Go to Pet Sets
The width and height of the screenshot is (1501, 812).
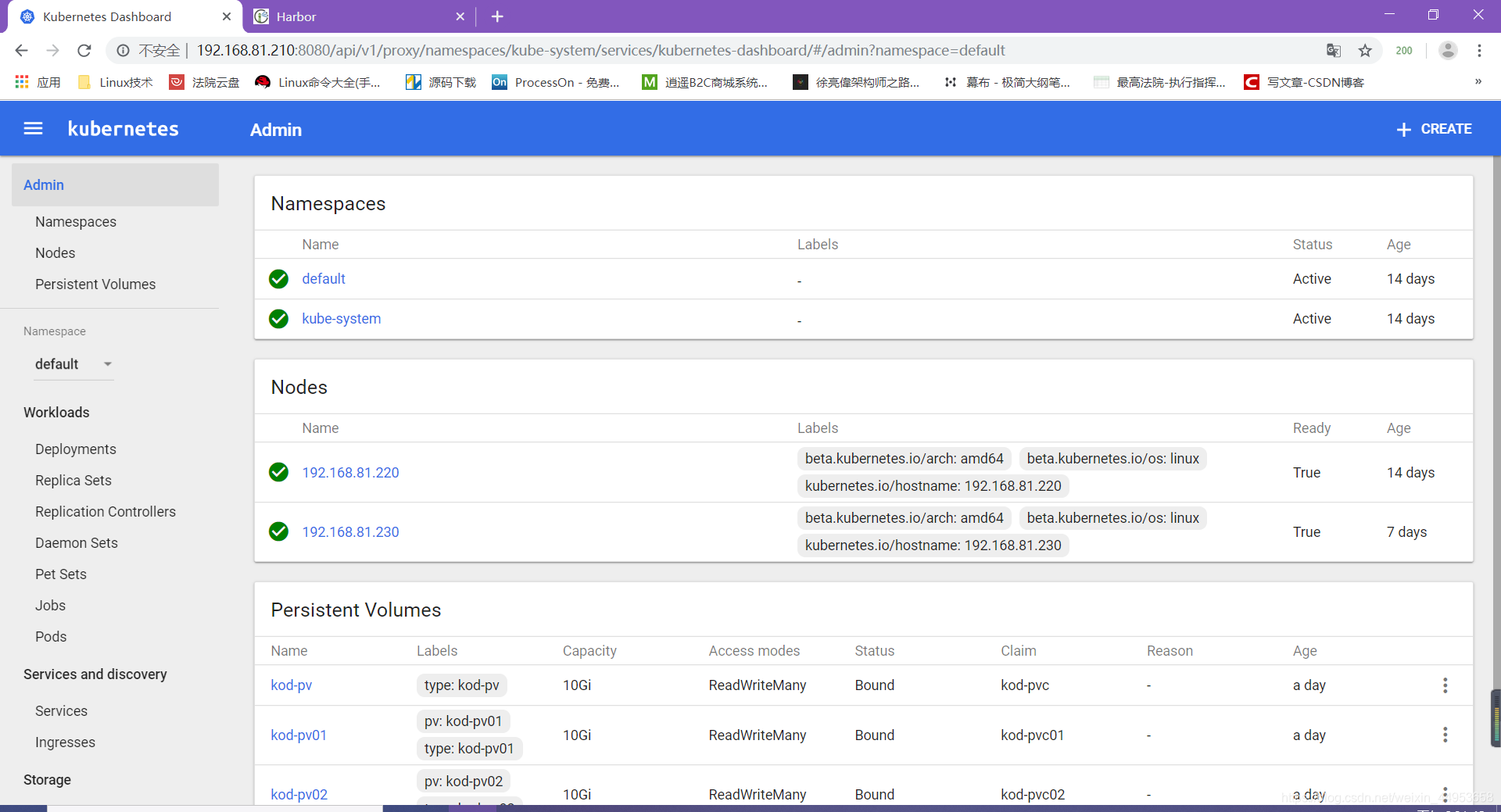(x=61, y=574)
